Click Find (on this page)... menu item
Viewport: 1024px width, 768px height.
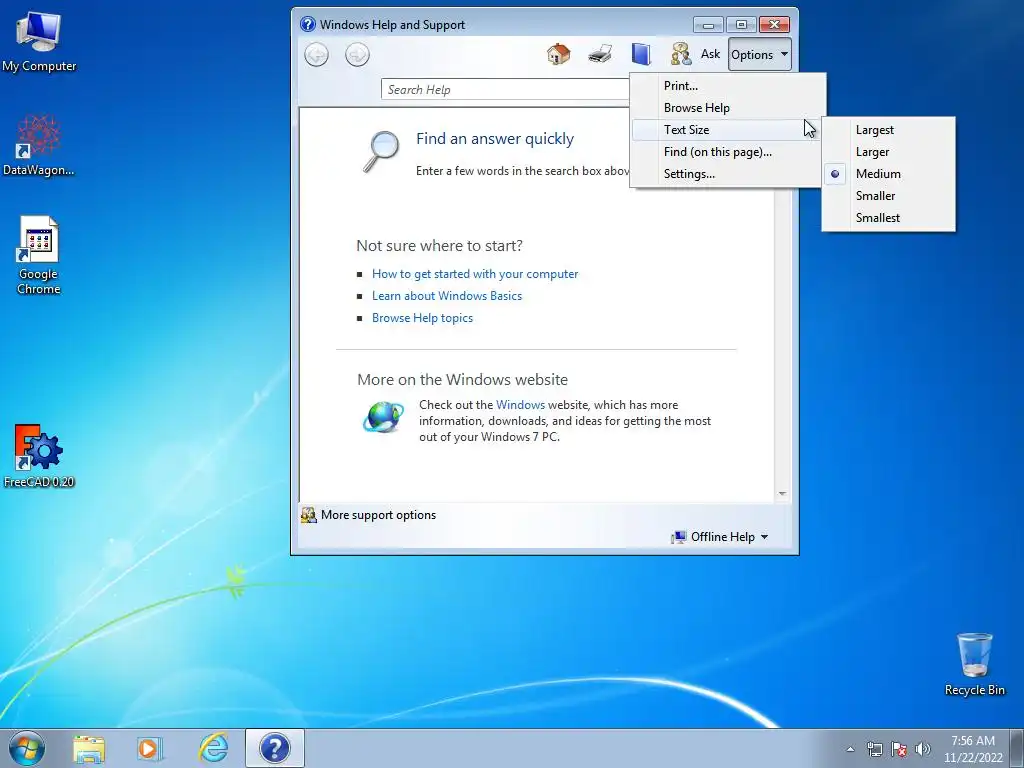point(726,152)
